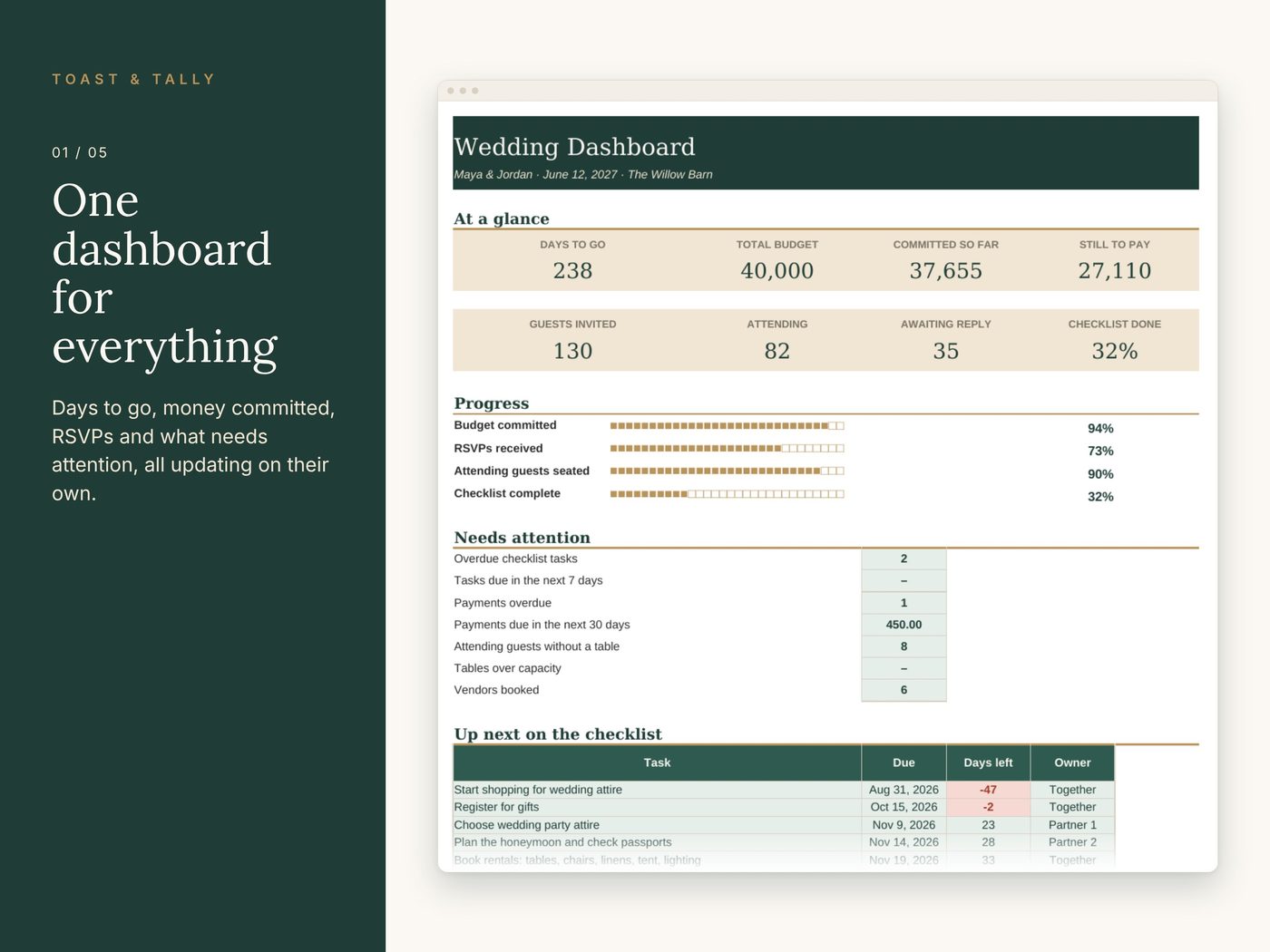This screenshot has width=1270, height=952.
Task: Click the Attending value 82
Action: pos(777,351)
